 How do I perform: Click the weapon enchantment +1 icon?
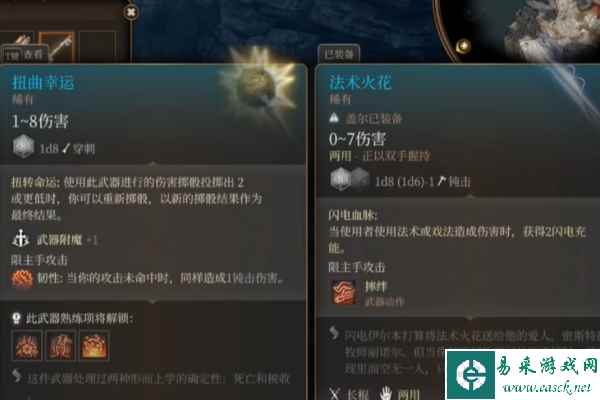pyautogui.click(x=21, y=239)
